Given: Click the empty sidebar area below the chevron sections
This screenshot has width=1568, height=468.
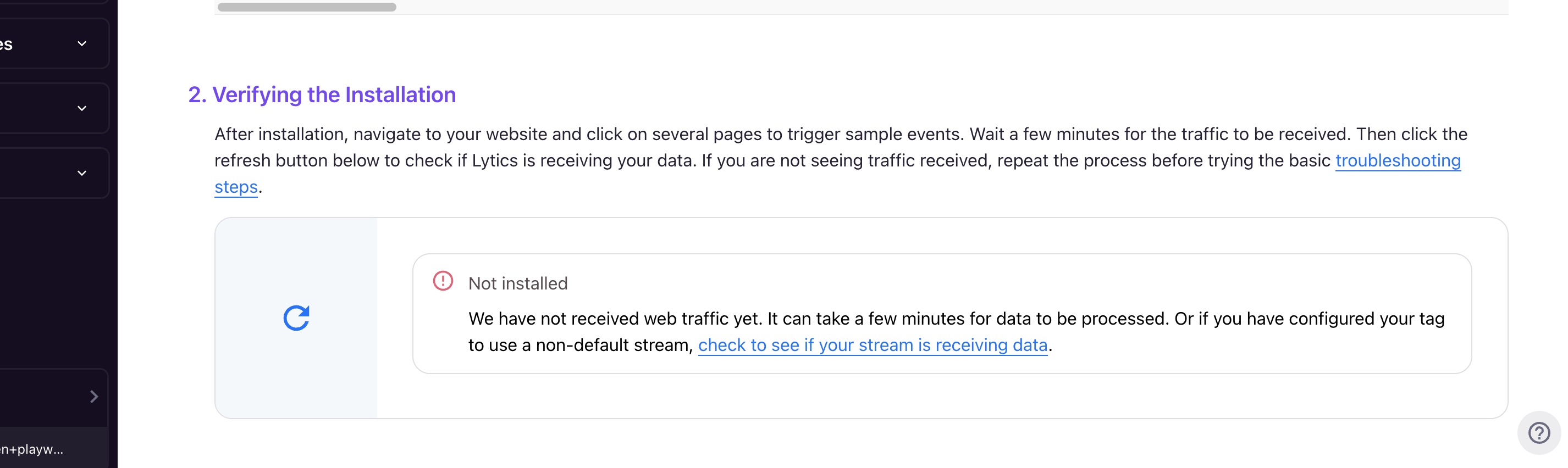Looking at the screenshot, I should [x=55, y=283].
